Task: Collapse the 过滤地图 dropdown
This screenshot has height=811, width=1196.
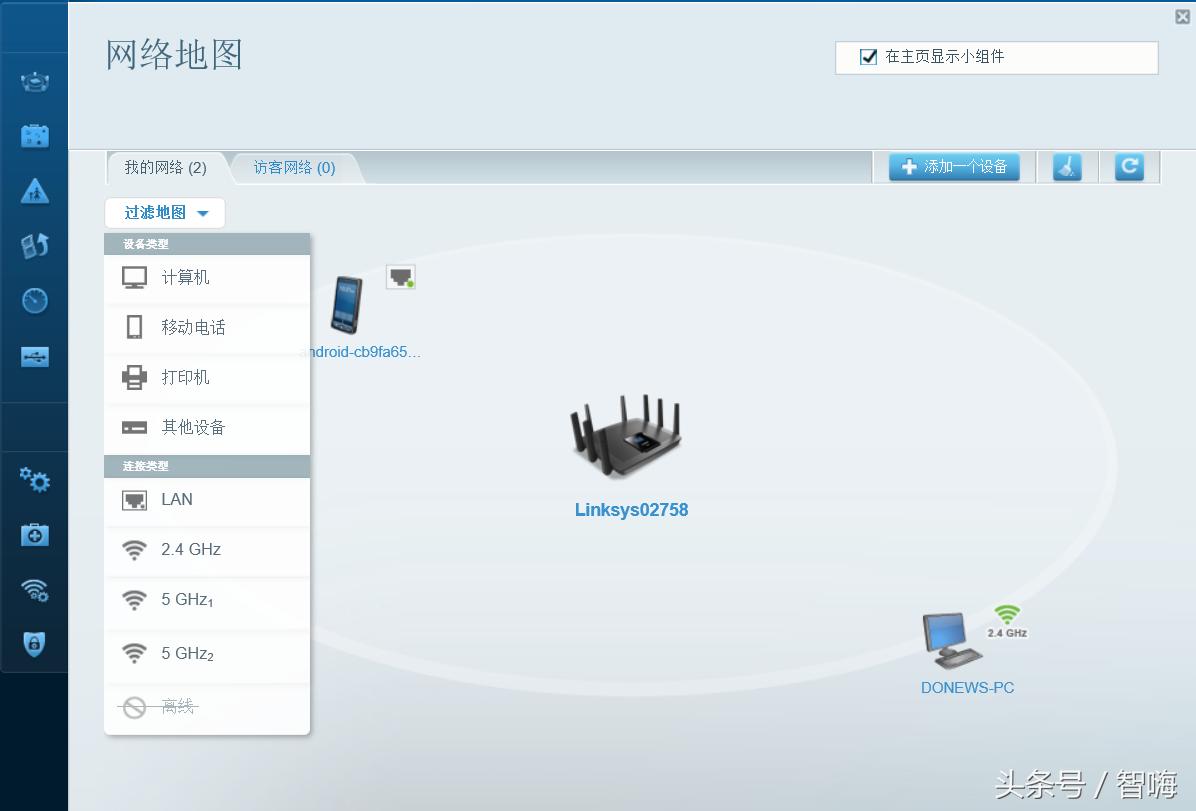Action: [x=166, y=213]
